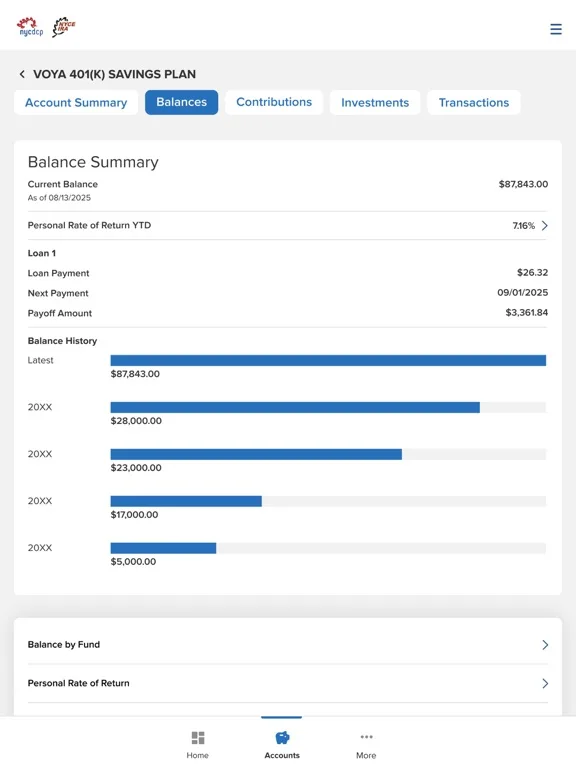Viewport: 576px width, 768px height.
Task: Open the Contributions tab
Action: [x=274, y=102]
